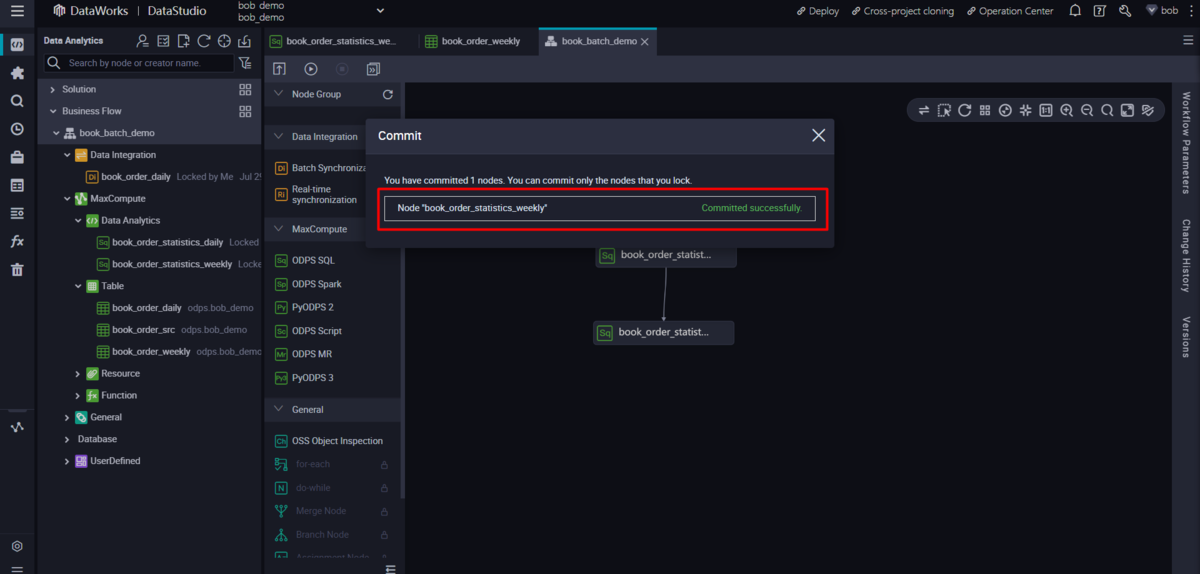
Task: Click the fullscreen icon on canvas toolbar
Action: [1128, 111]
